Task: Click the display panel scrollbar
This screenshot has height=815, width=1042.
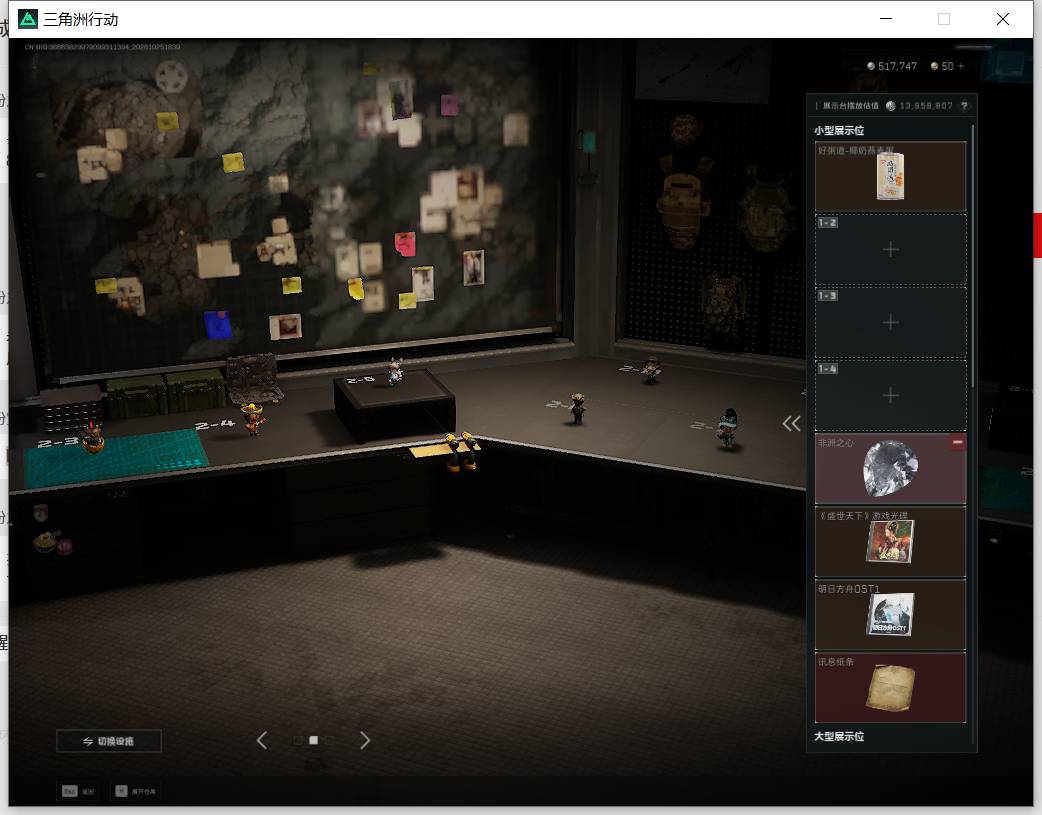Action: 973,256
